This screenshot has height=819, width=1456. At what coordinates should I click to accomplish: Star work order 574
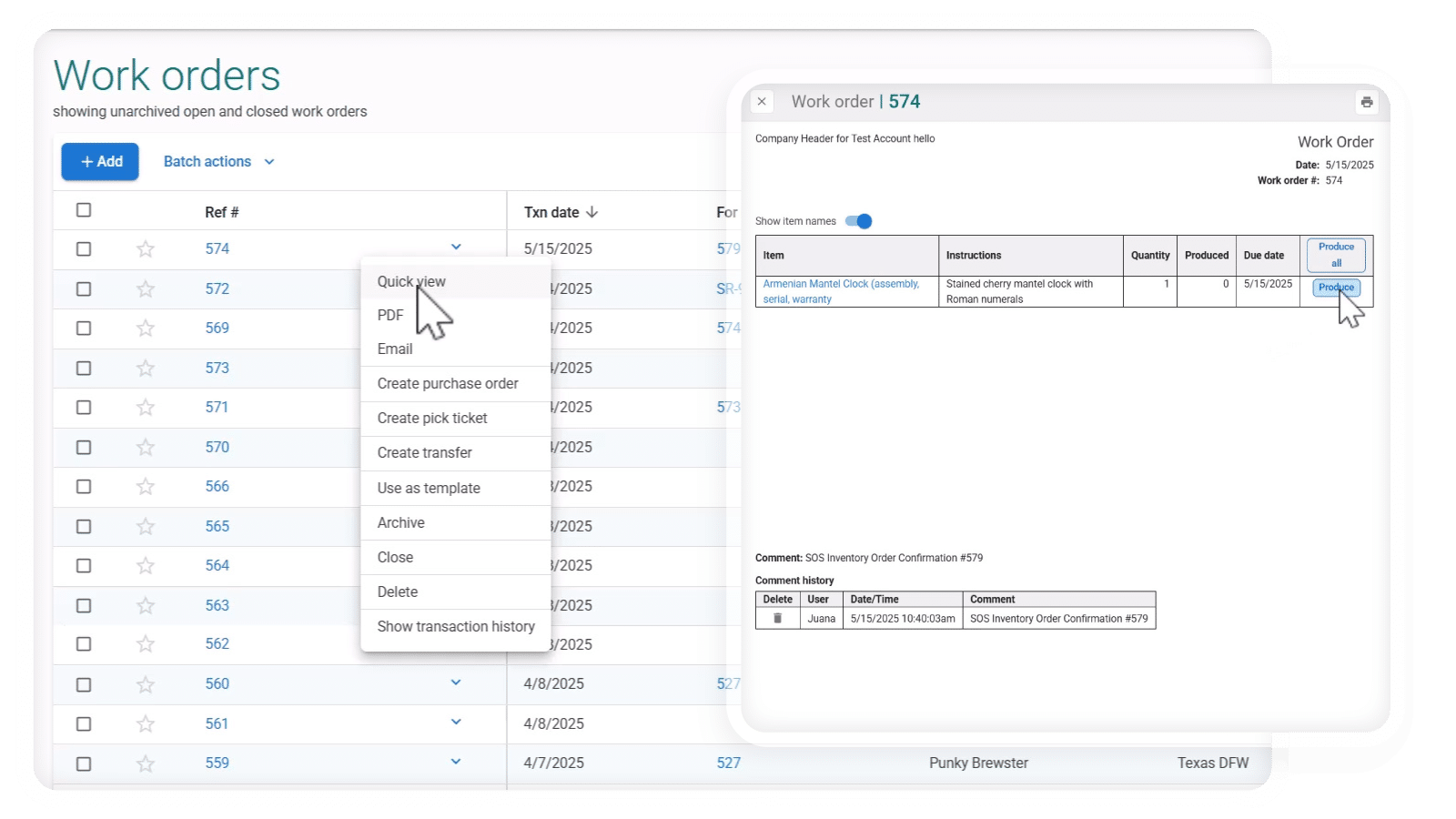tap(146, 249)
